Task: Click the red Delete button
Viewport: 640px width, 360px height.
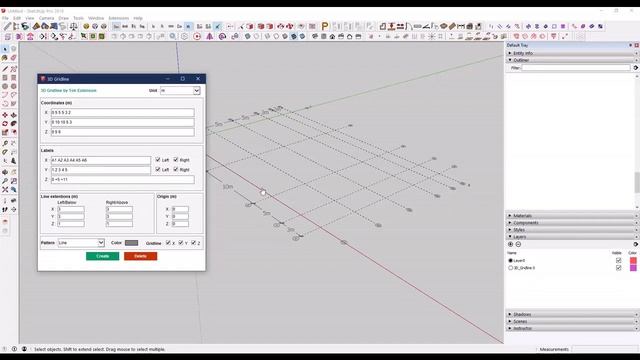Action: [140, 256]
